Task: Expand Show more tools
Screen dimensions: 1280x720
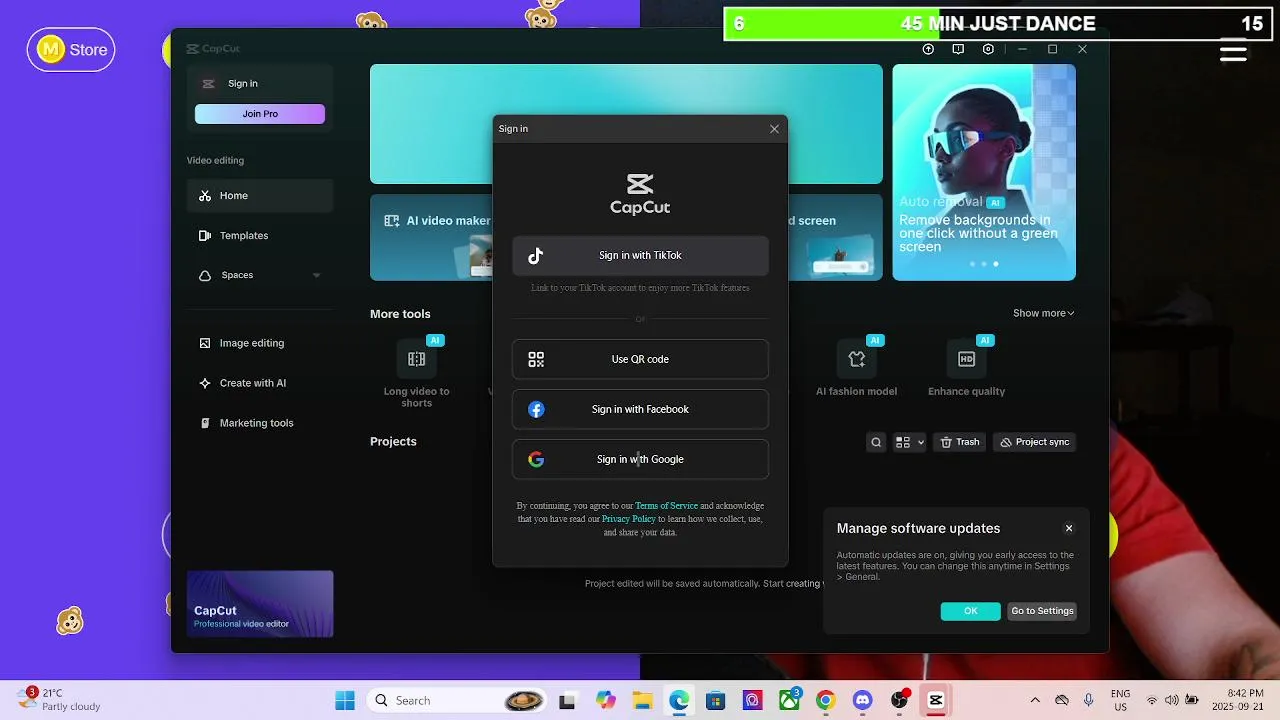Action: click(1043, 313)
